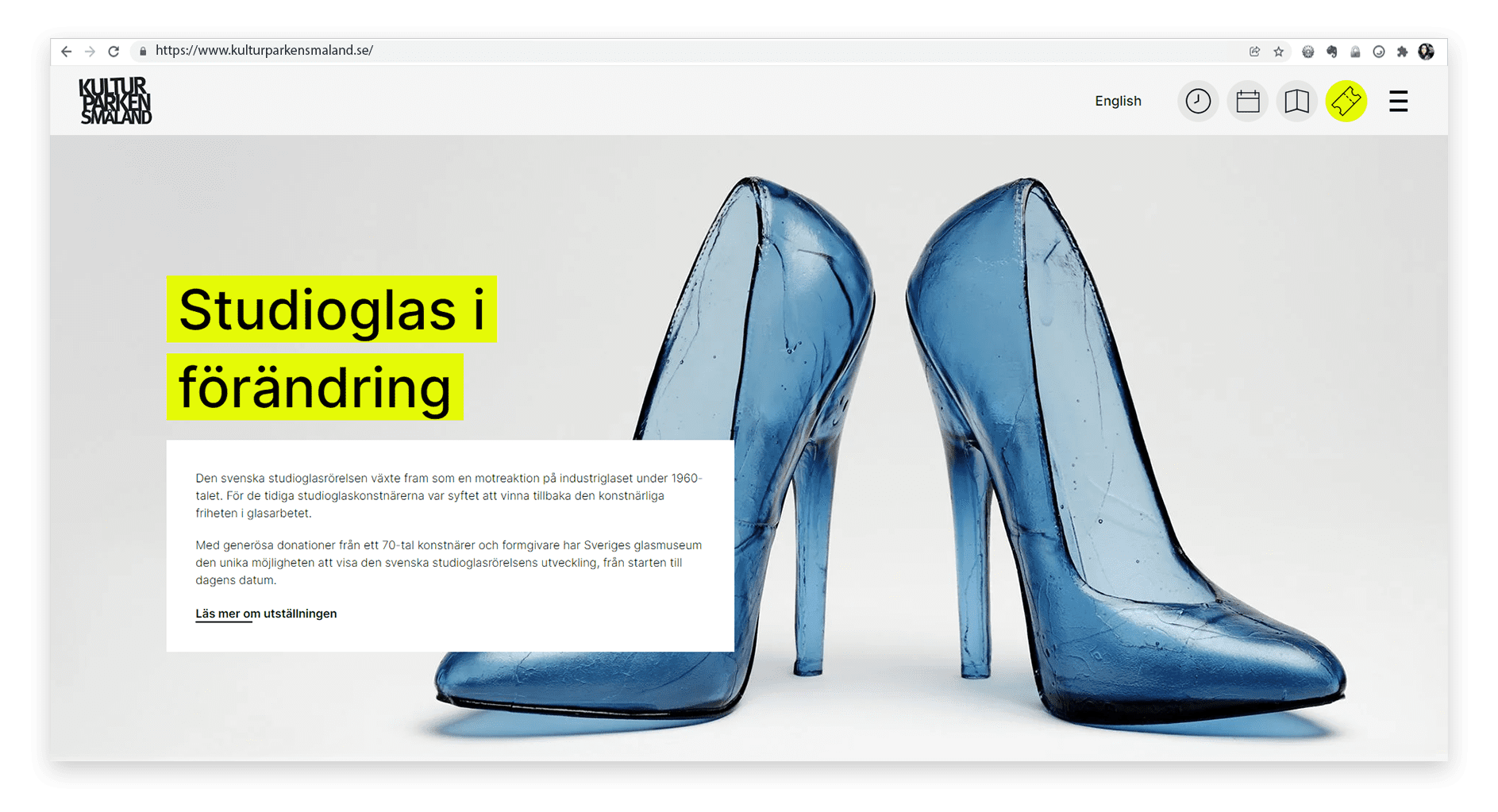This screenshot has height=812, width=1498.
Task: Bookmark this page with star icon
Action: 1278,52
